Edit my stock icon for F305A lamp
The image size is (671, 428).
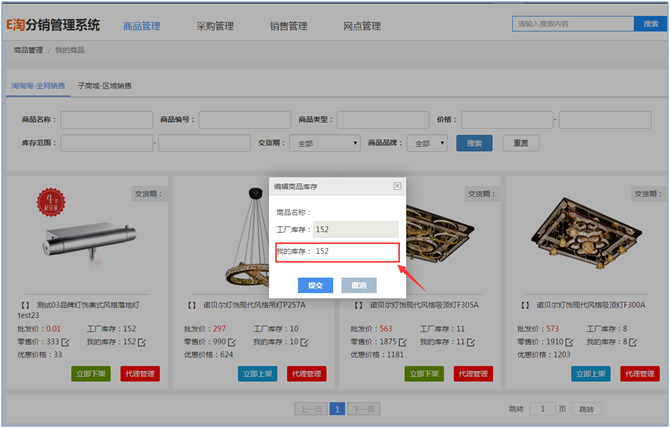click(x=475, y=343)
